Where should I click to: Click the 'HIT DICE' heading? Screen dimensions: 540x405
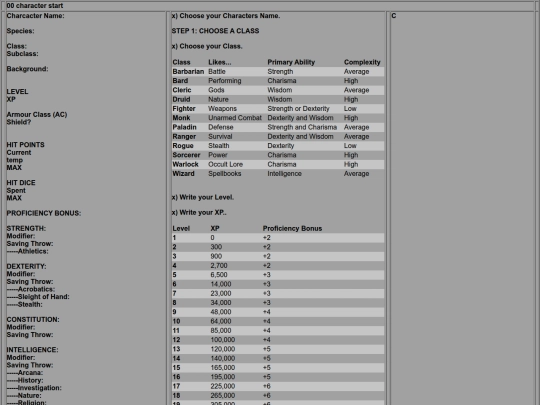21,183
